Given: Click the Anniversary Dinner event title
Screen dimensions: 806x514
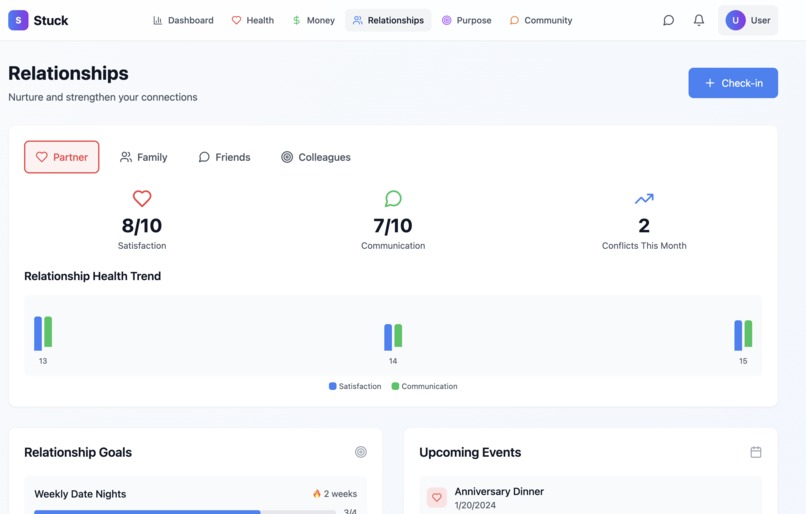Looking at the screenshot, I should pos(499,491).
